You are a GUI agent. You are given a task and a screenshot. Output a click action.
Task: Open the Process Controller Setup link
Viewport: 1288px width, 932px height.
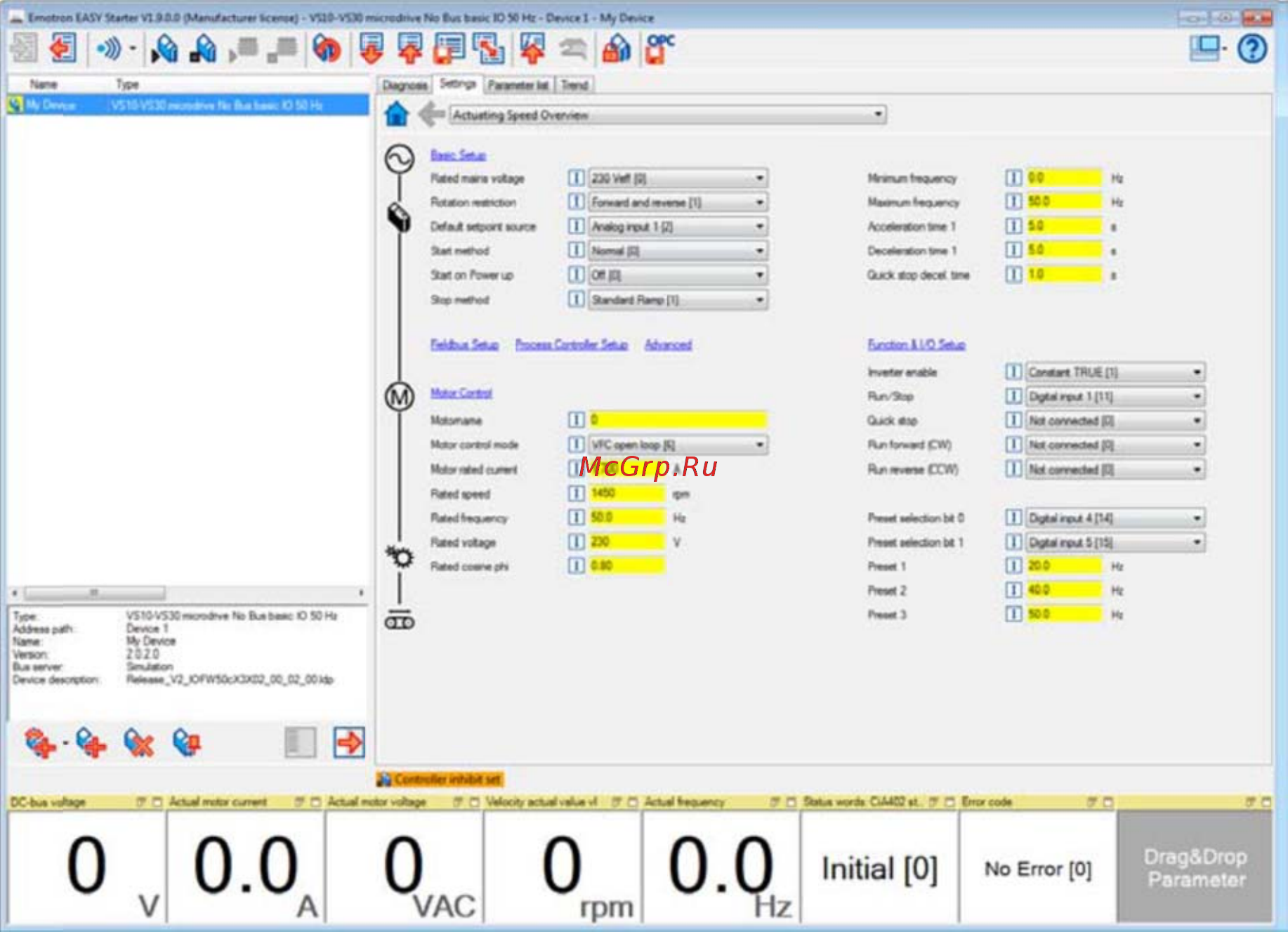tap(571, 344)
